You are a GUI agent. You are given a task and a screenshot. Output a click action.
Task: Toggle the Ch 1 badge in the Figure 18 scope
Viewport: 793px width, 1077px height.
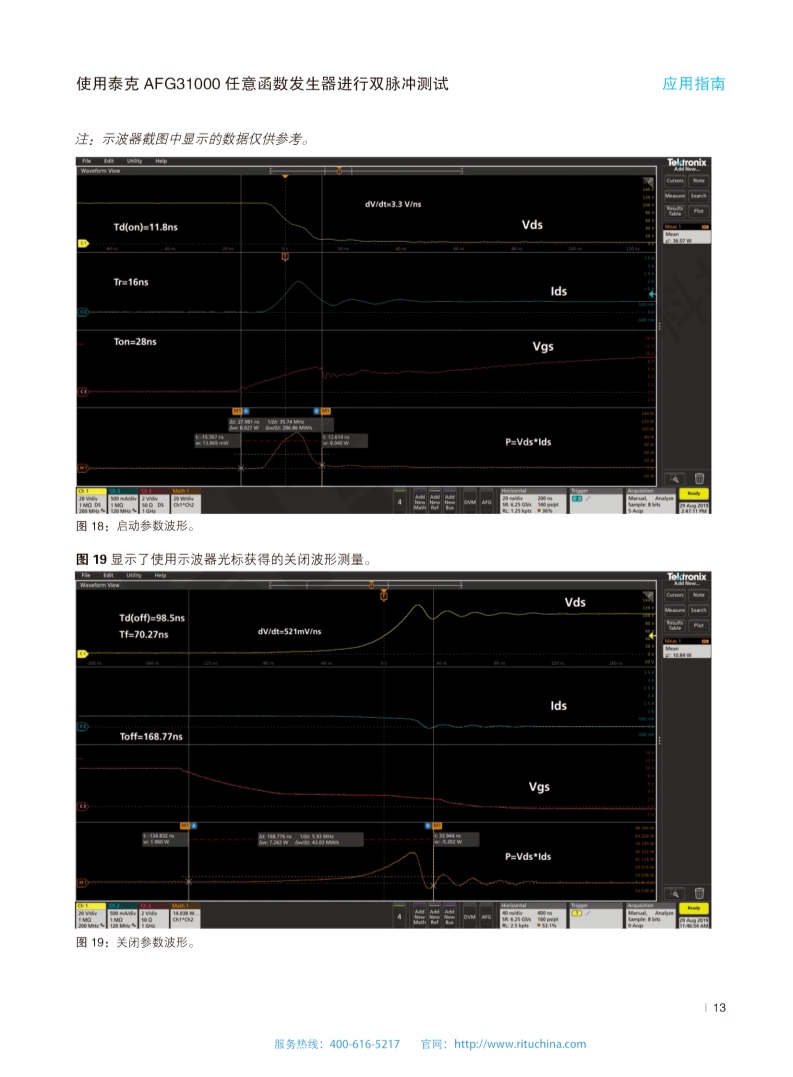click(91, 501)
